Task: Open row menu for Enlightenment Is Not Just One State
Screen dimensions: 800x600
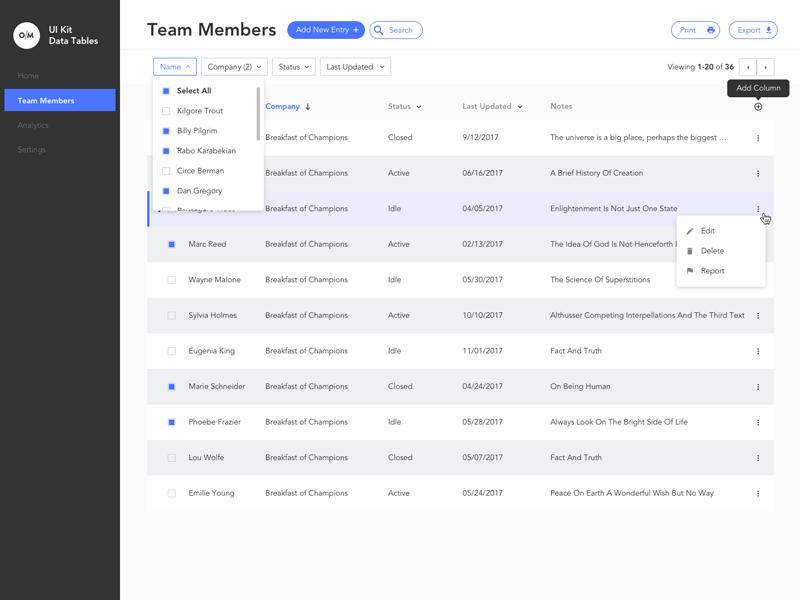Action: [x=758, y=209]
